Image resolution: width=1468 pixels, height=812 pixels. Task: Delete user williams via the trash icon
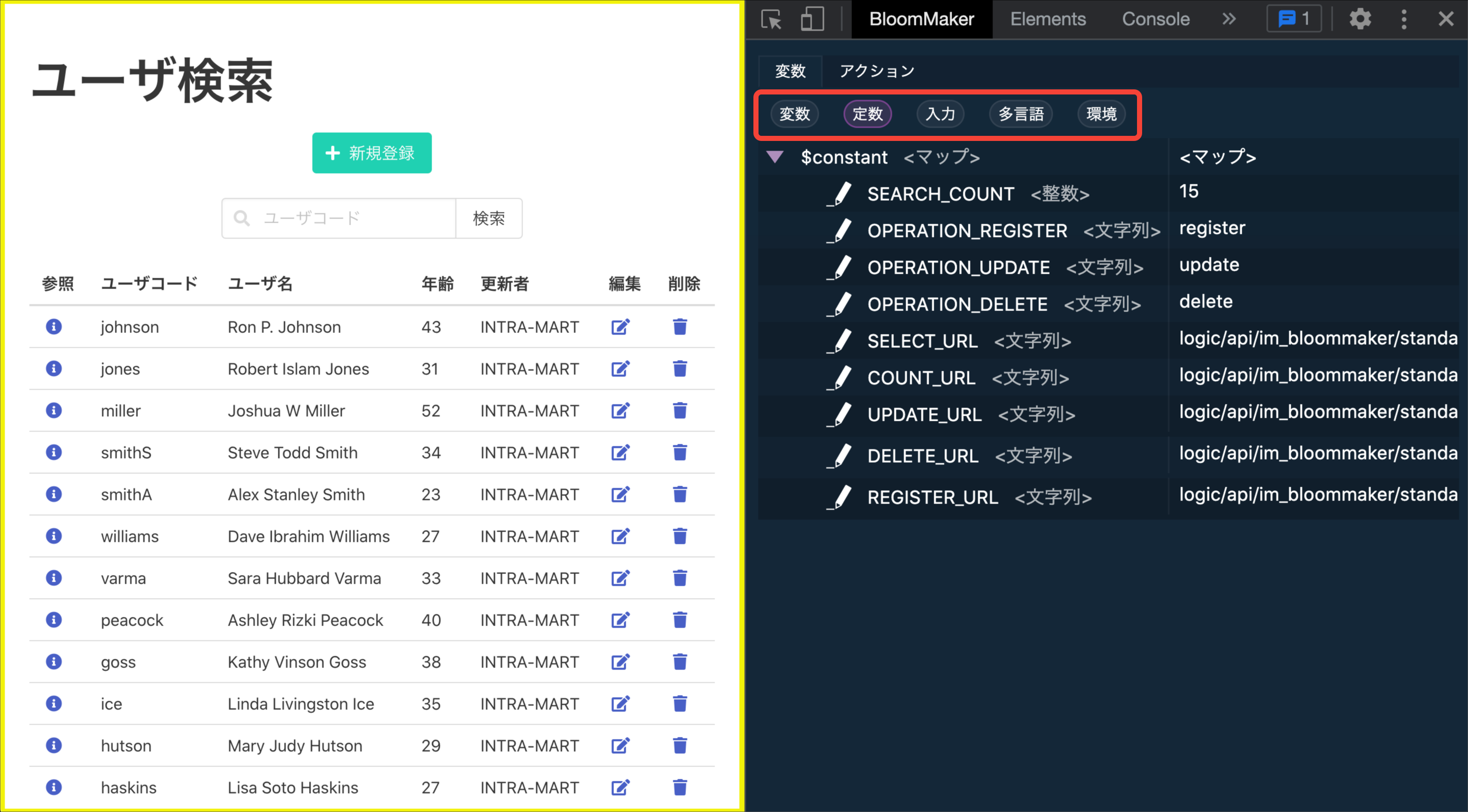tap(679, 536)
